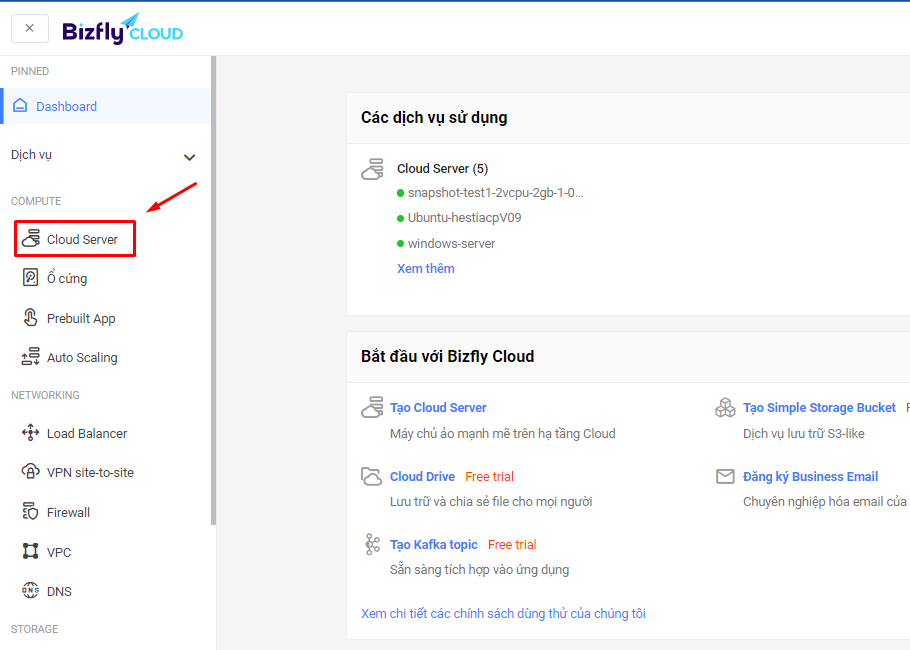Click the Prebuilt App touch icon
This screenshot has height=650, width=910.
tap(30, 317)
